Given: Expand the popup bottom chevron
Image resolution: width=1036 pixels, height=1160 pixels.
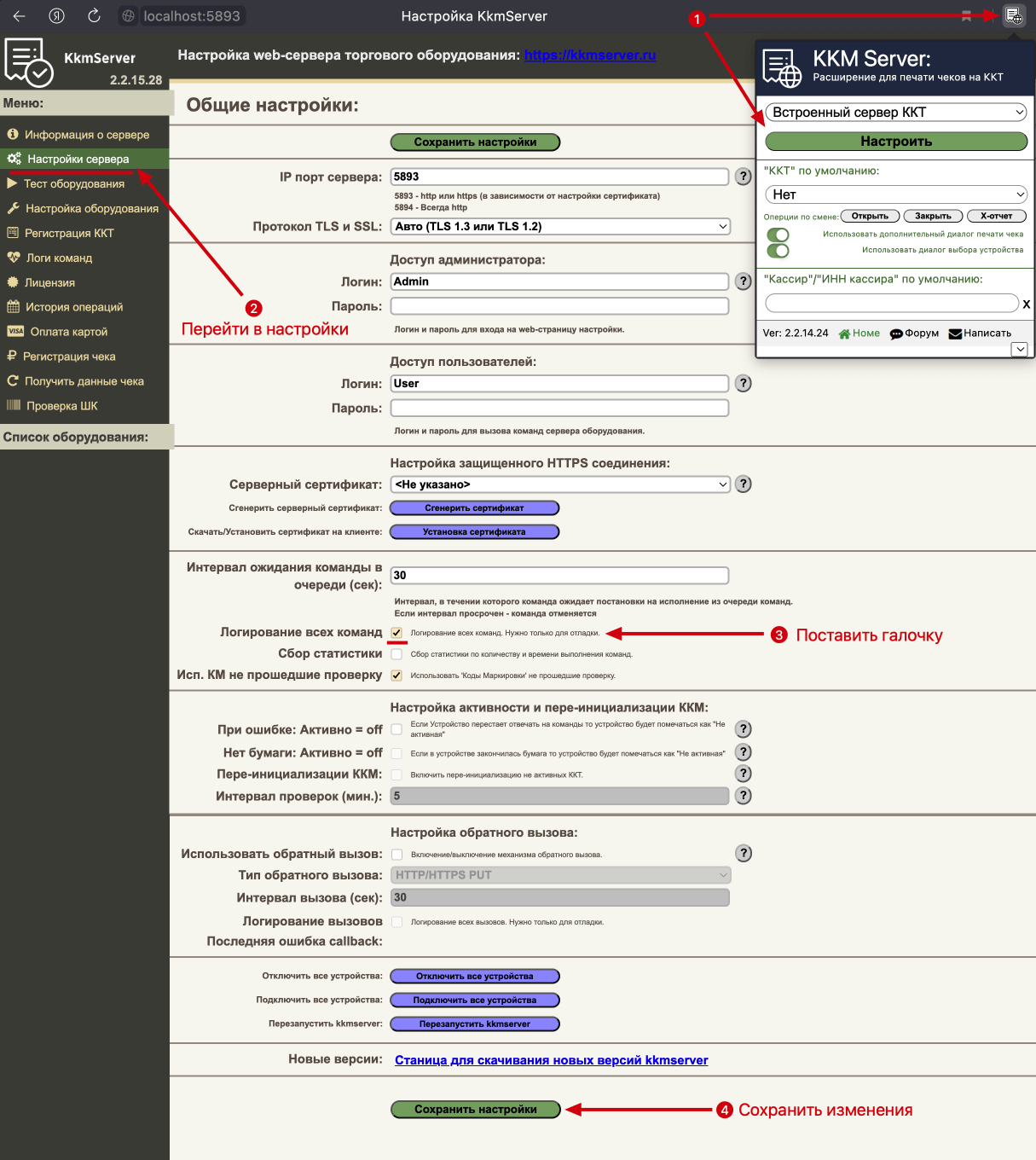Looking at the screenshot, I should (1020, 349).
